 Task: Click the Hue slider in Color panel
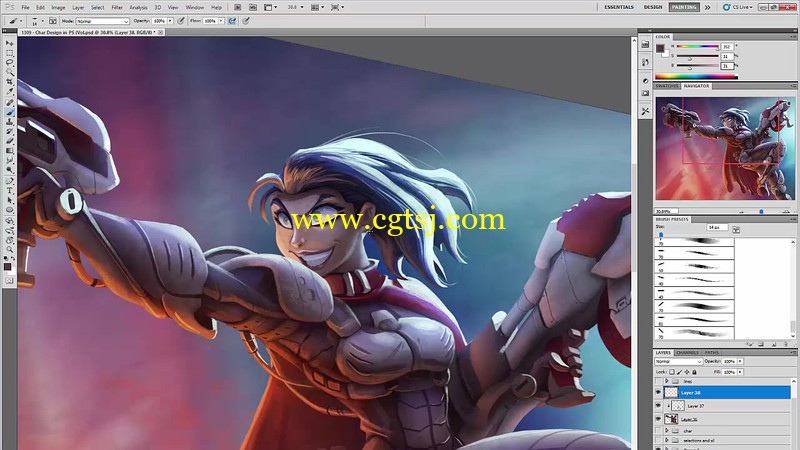tap(698, 46)
